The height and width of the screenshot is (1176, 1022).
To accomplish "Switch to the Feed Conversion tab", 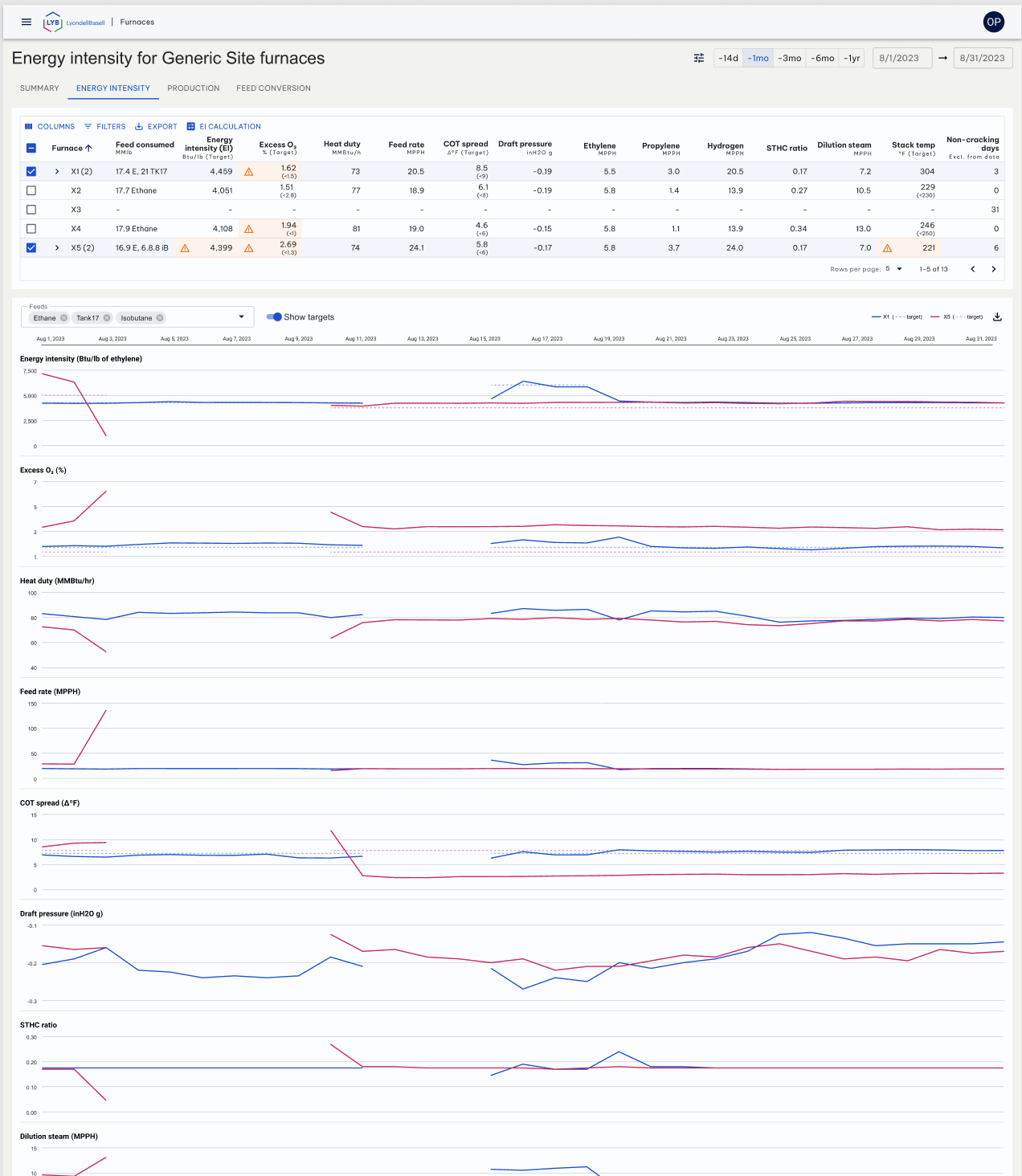I will (273, 88).
